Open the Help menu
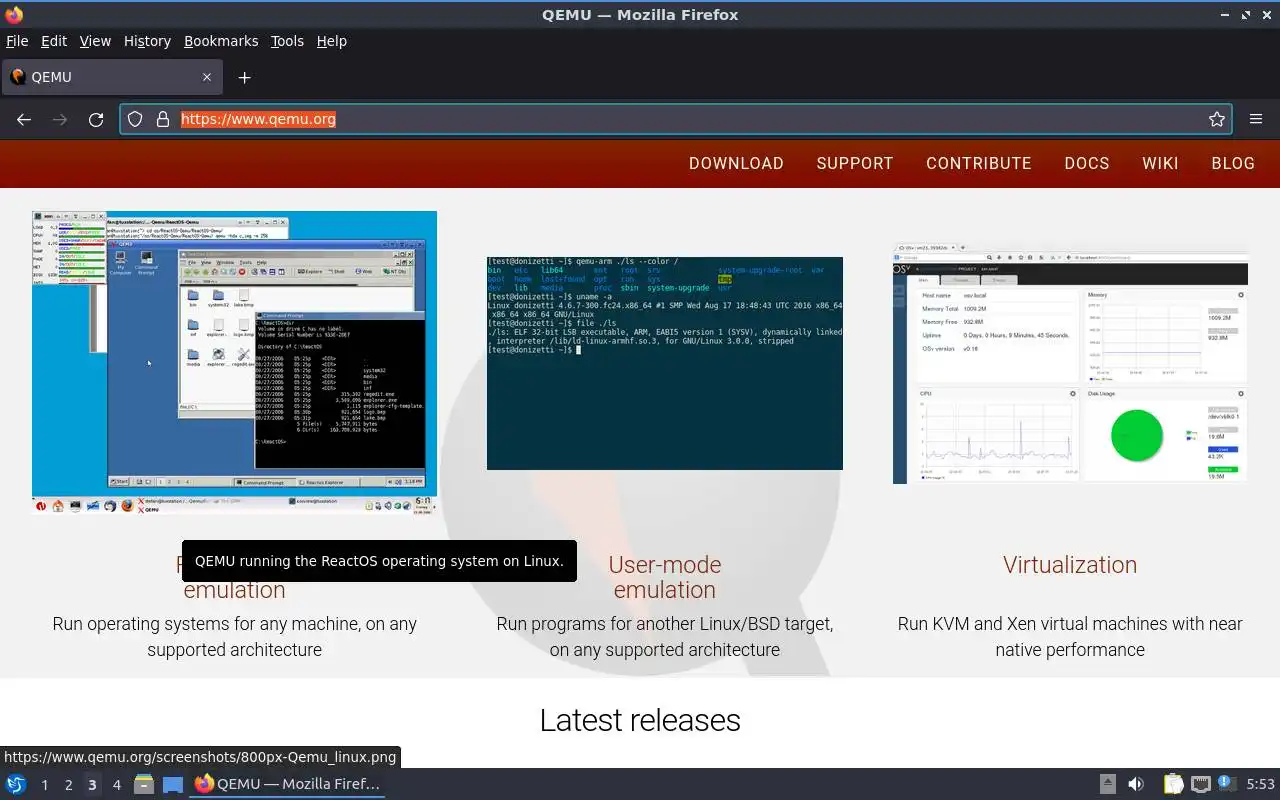The width and height of the screenshot is (1280, 800). [x=332, y=41]
